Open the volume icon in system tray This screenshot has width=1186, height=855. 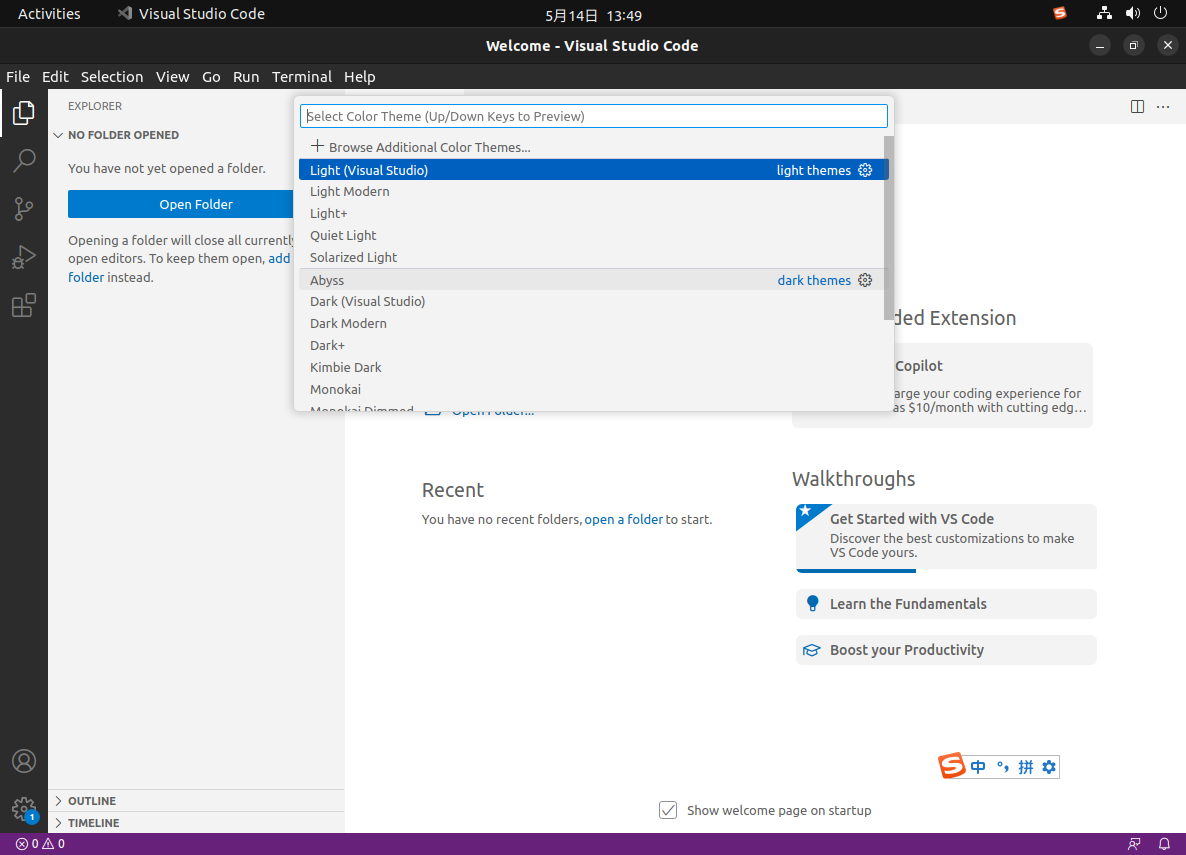pyautogui.click(x=1132, y=13)
